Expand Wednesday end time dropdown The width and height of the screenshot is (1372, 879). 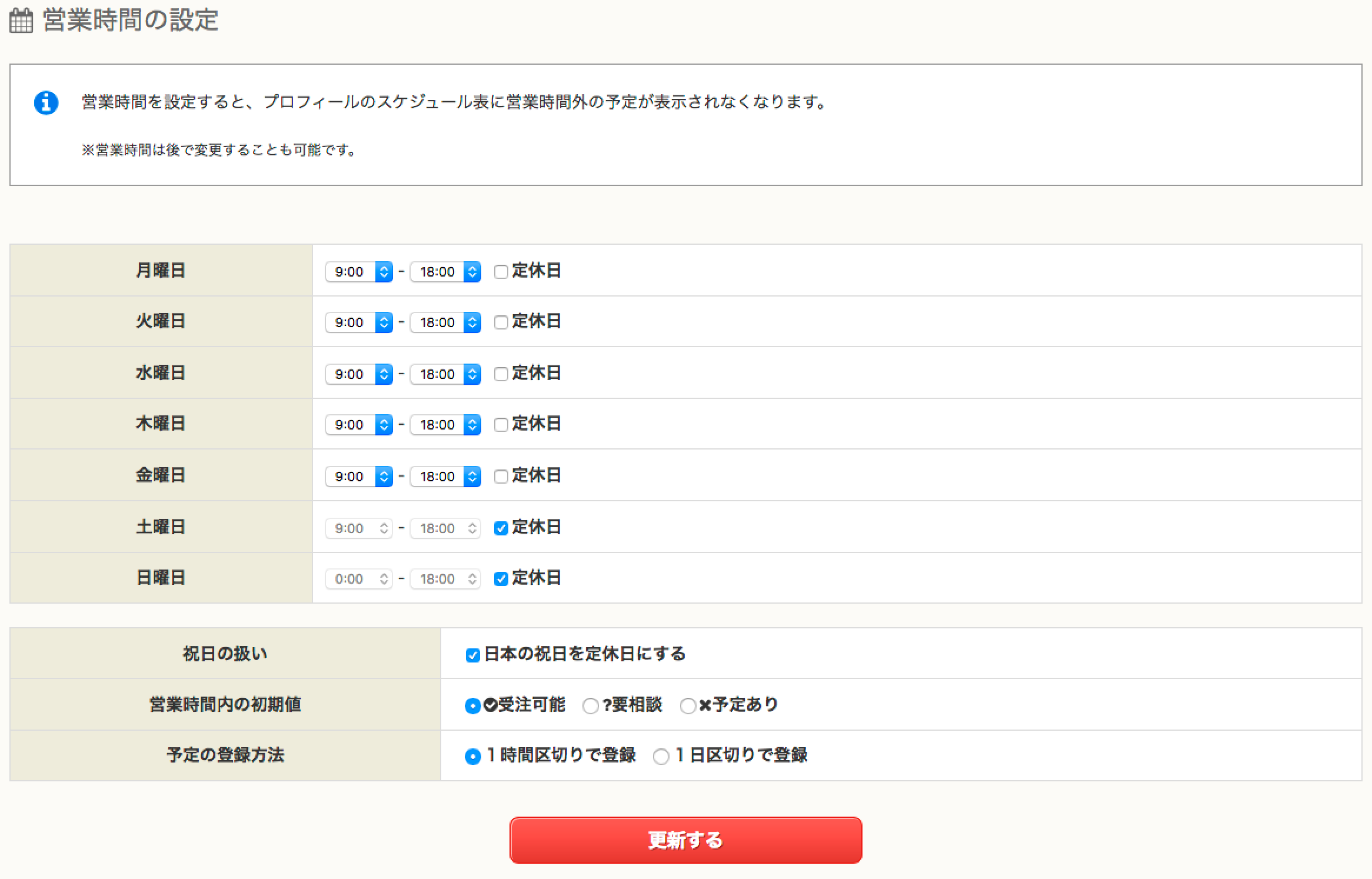tap(445, 374)
